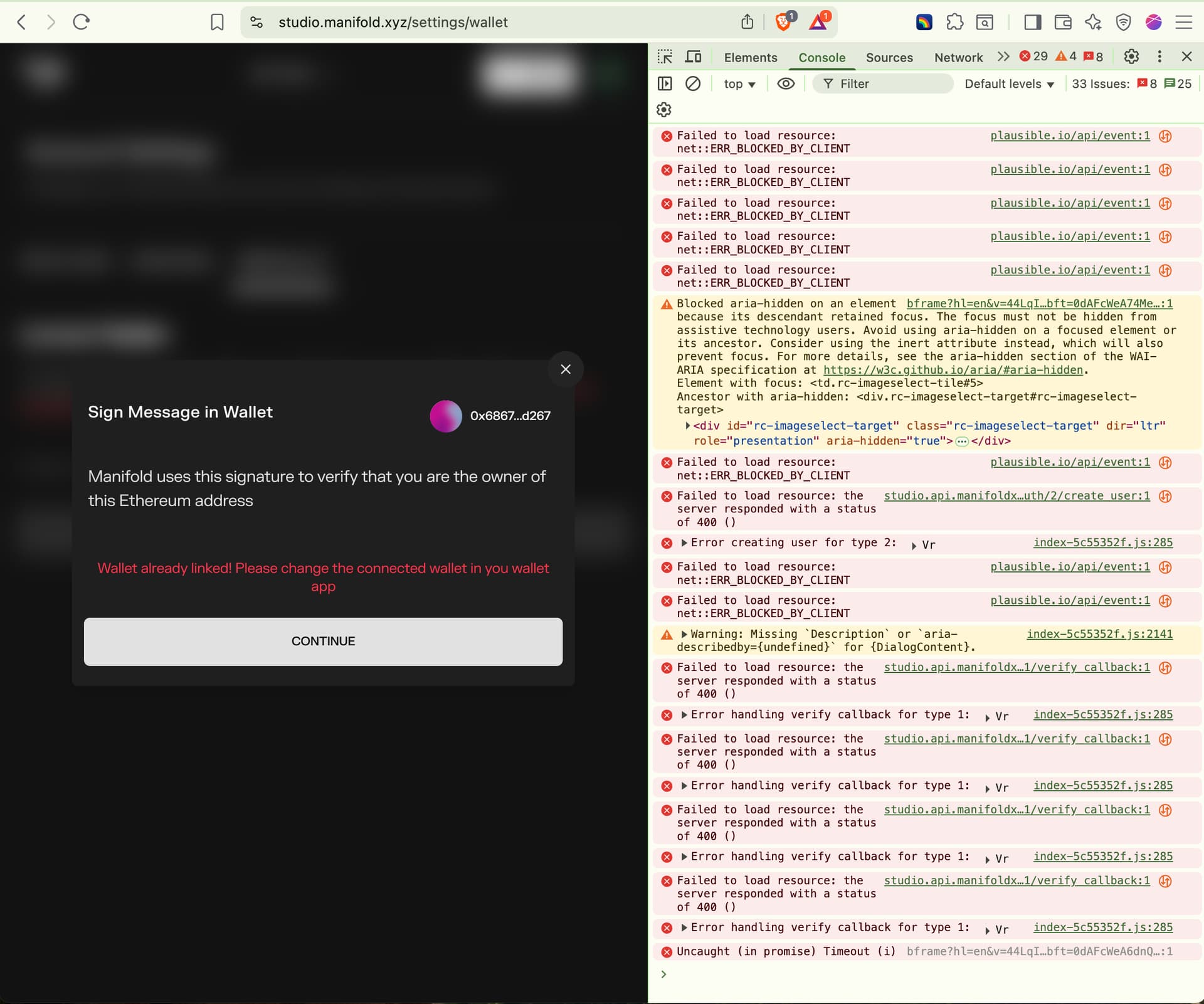
Task: Click the live expression eye icon
Action: (x=786, y=84)
